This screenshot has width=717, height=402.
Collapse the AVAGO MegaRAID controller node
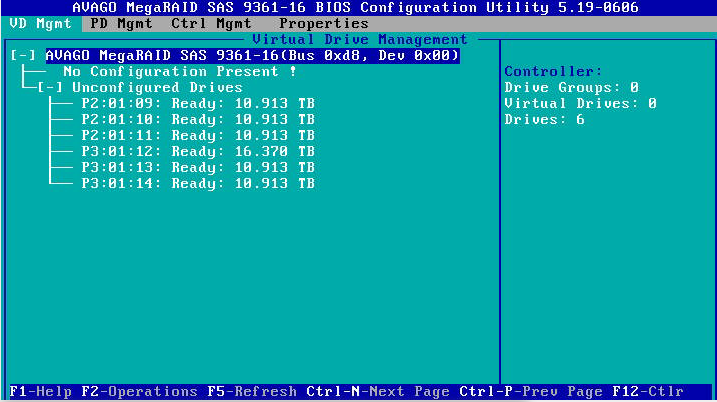(23, 56)
